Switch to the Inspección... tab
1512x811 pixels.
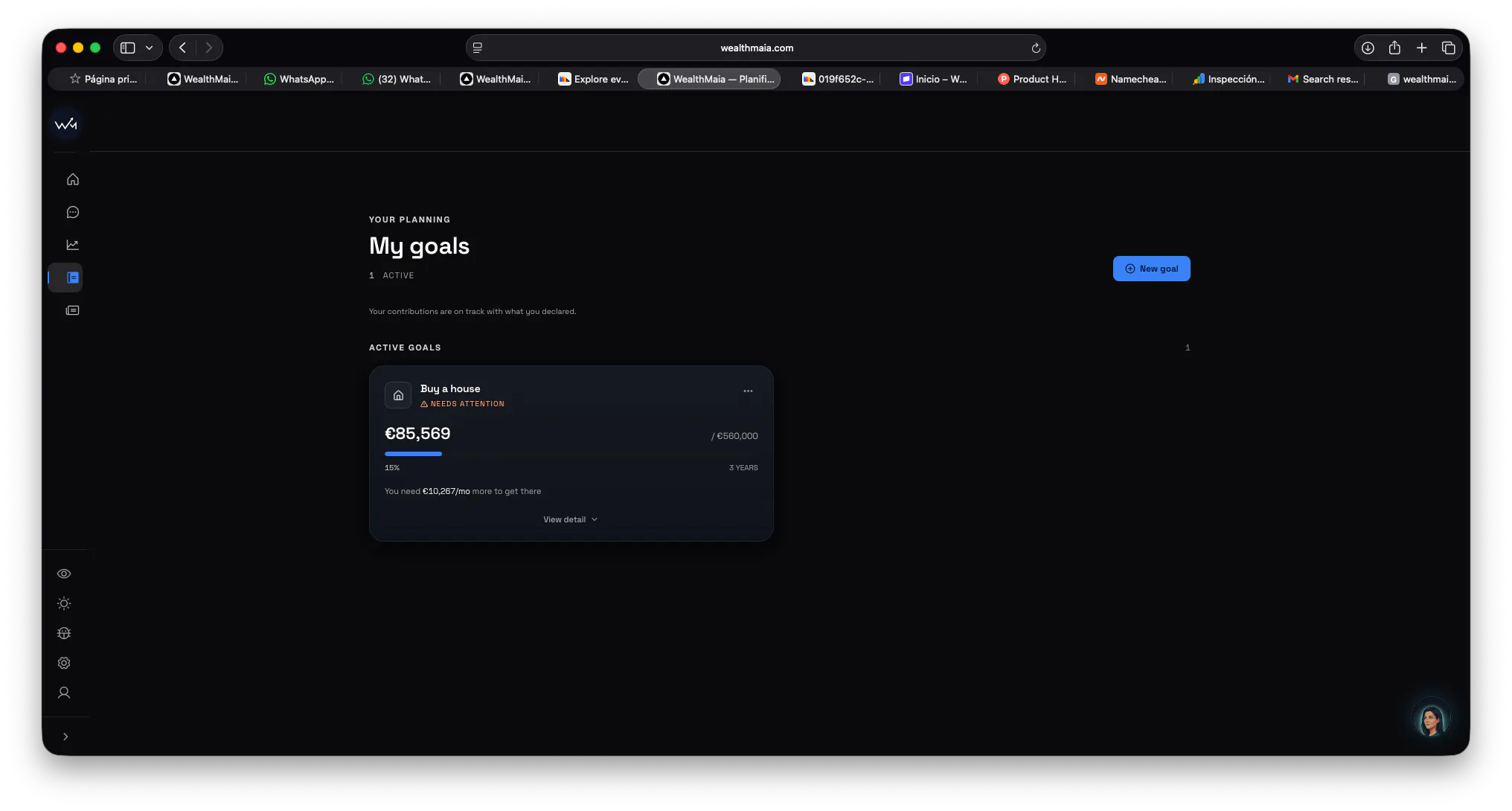[x=1228, y=79]
